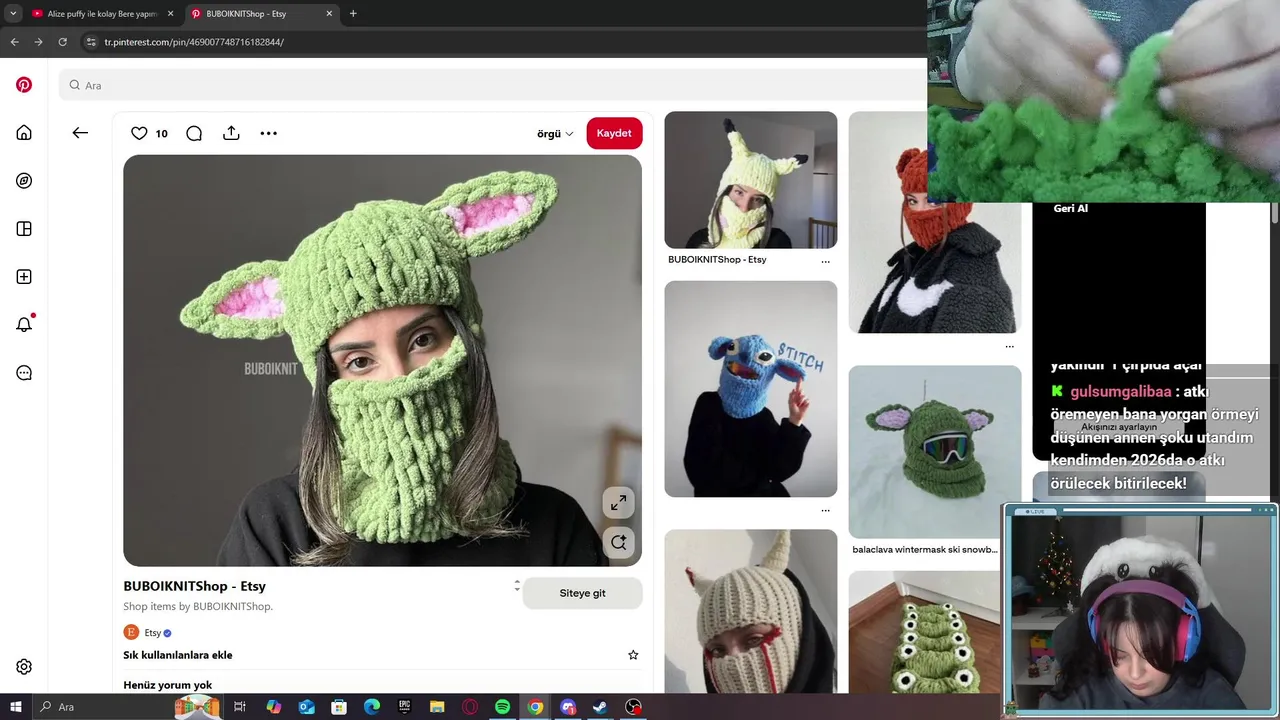Click Siteye git to visit the site
This screenshot has width=1280, height=720.
point(582,593)
